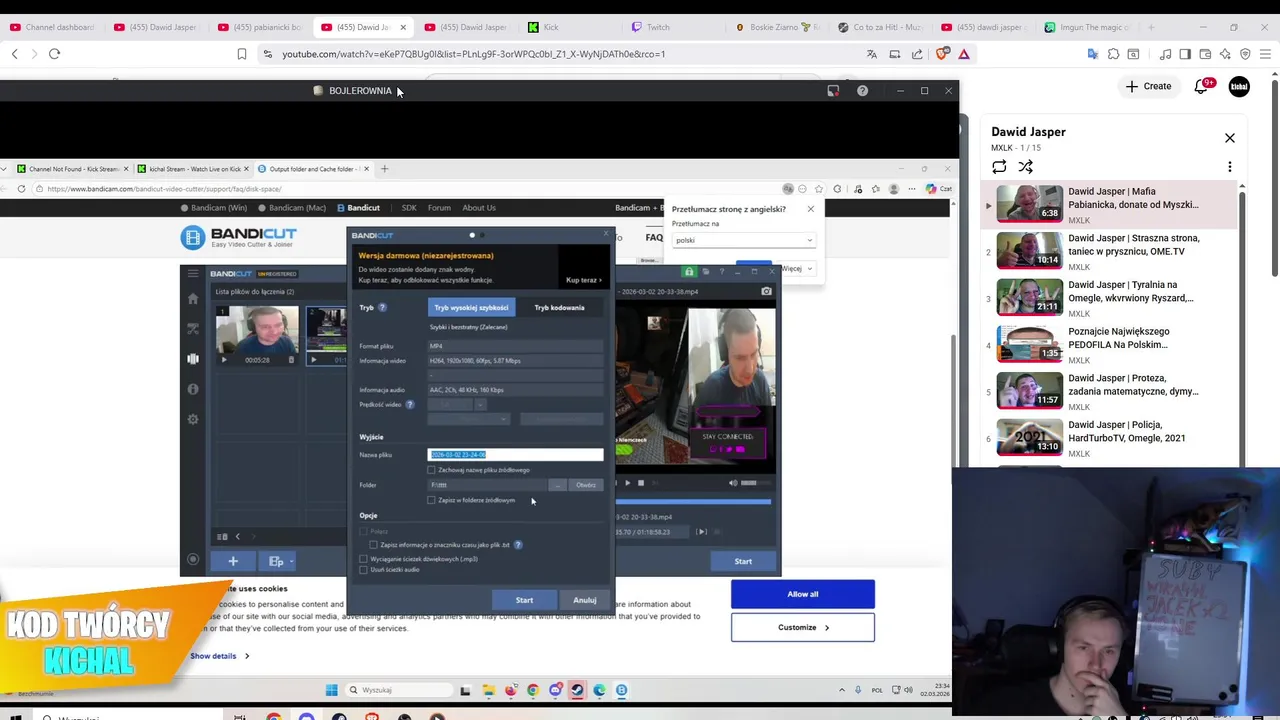Screen dimensions: 1280x720
Task: Open the polski translation language dropdown
Action: click(743, 240)
